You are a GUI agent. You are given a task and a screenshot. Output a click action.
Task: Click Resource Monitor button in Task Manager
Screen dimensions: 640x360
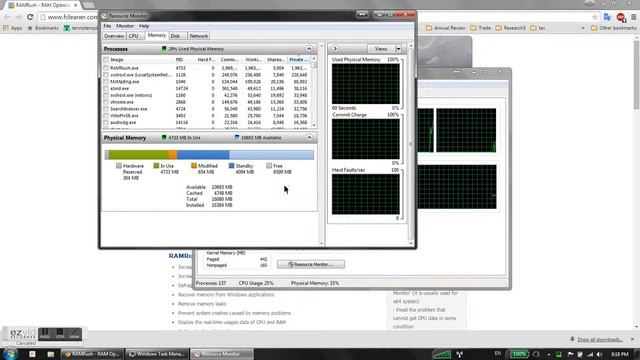311,264
